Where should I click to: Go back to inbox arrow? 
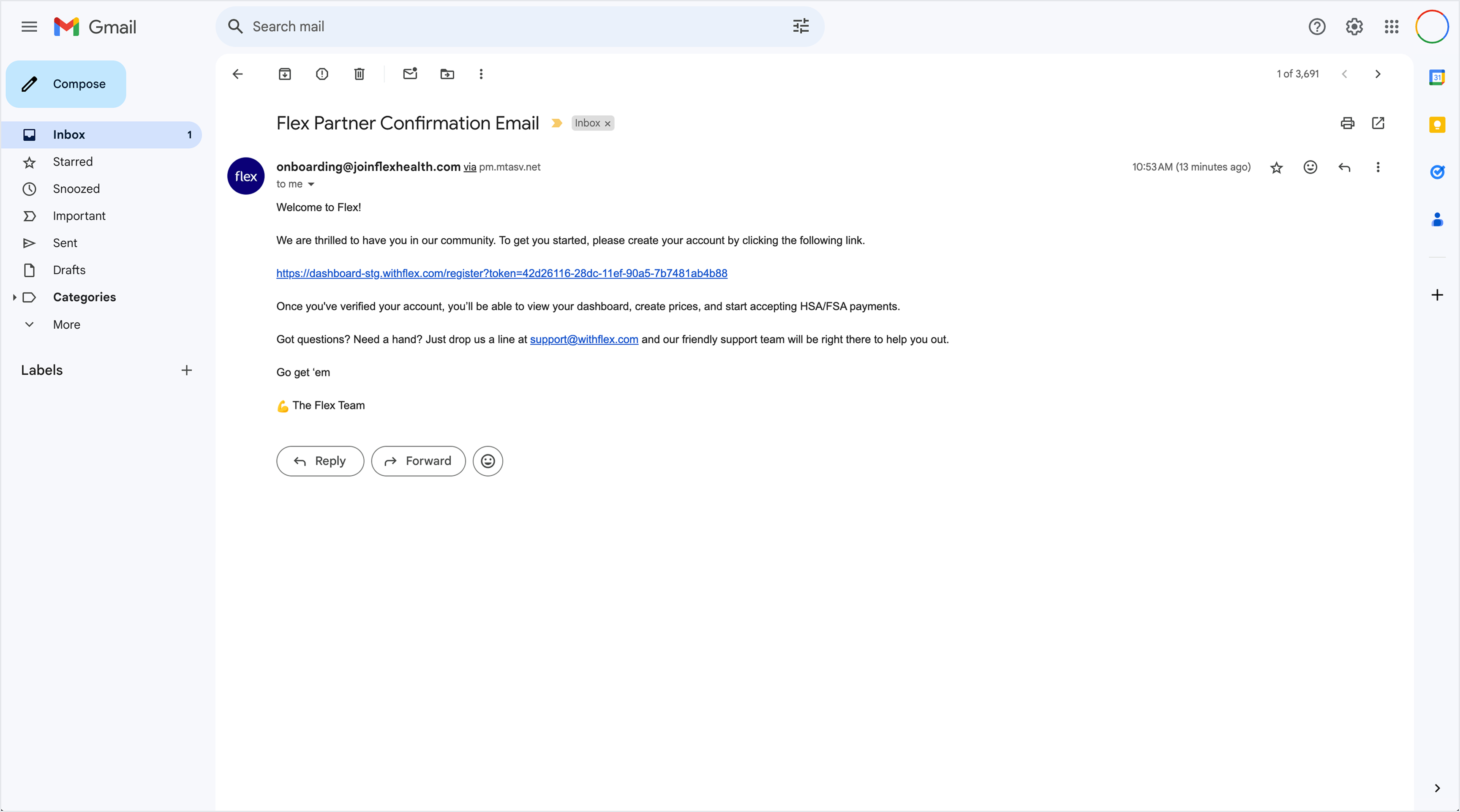237,74
